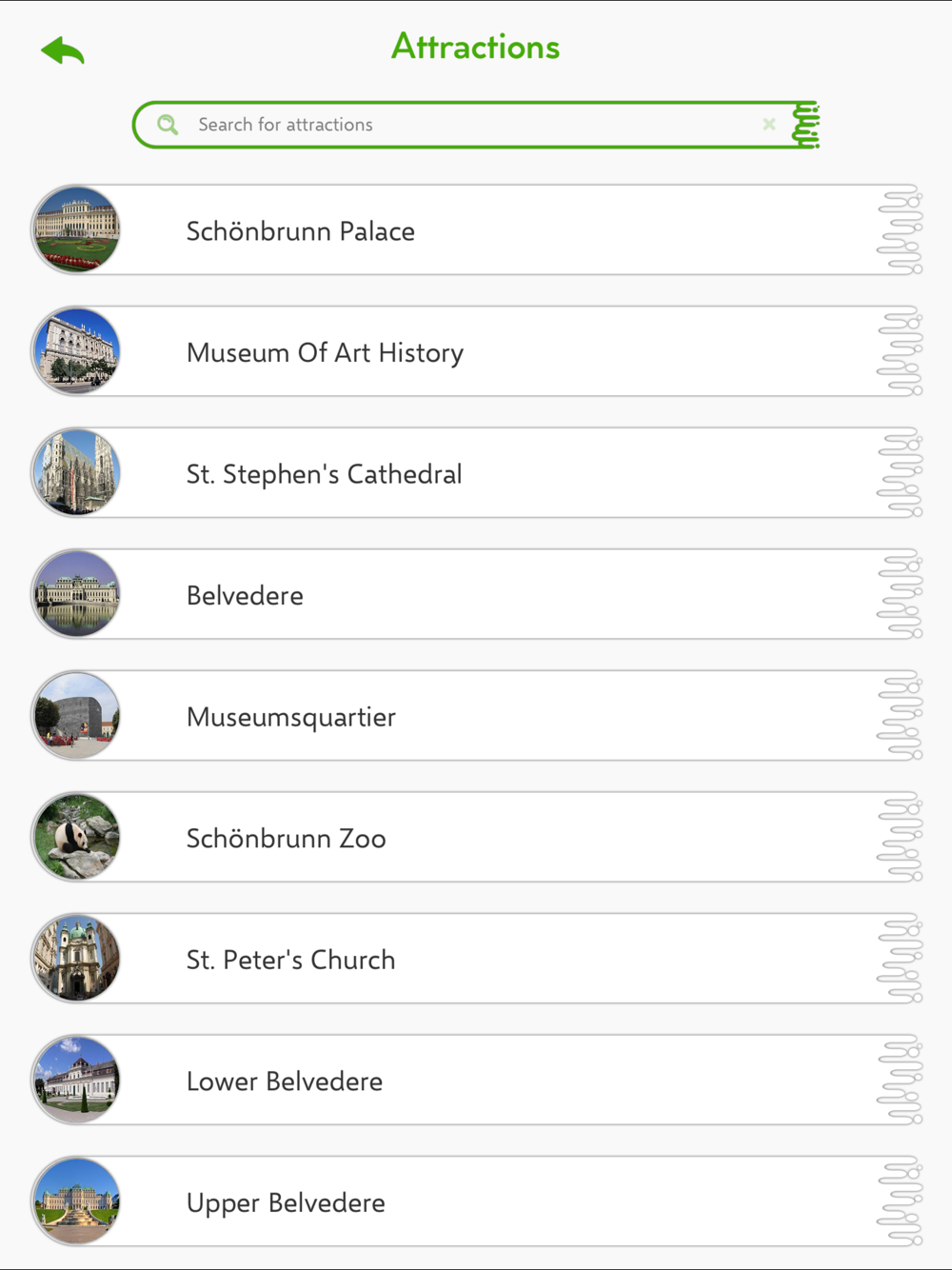Tap squiggle ornament on Schönbrunn Palace row

[x=900, y=230]
